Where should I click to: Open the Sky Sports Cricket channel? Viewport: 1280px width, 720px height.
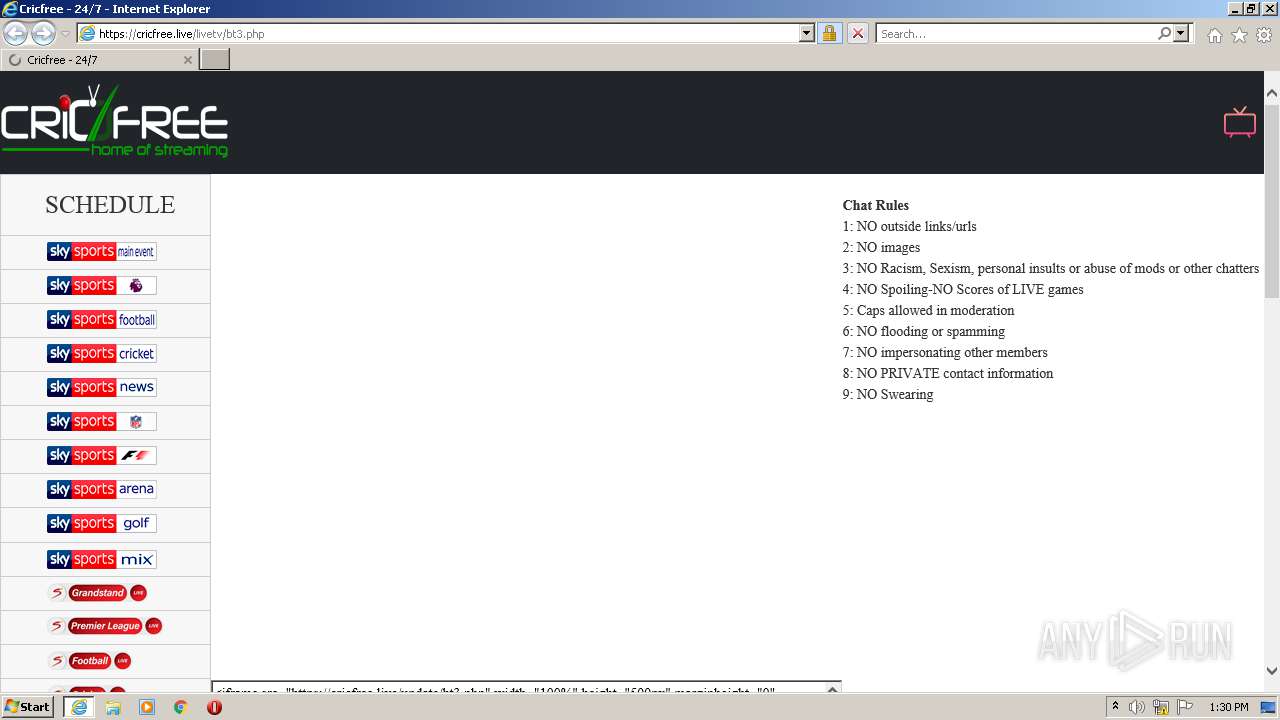[x=101, y=354]
